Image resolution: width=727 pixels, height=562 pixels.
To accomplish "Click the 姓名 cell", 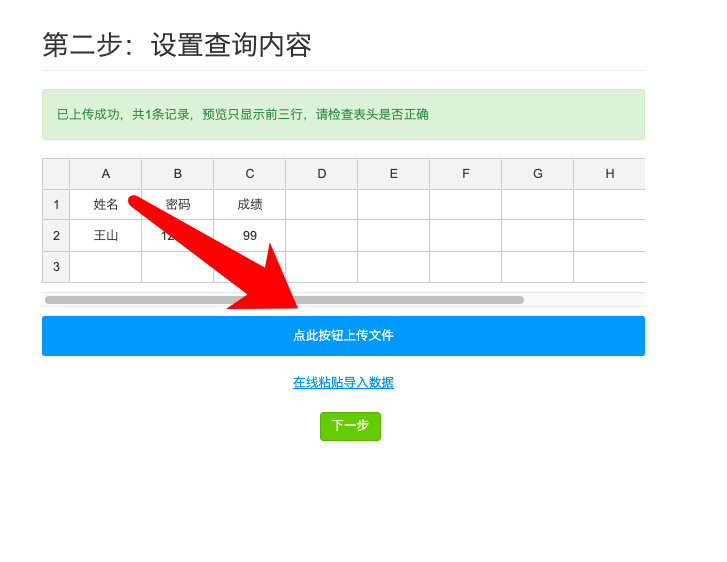I will (106, 204).
